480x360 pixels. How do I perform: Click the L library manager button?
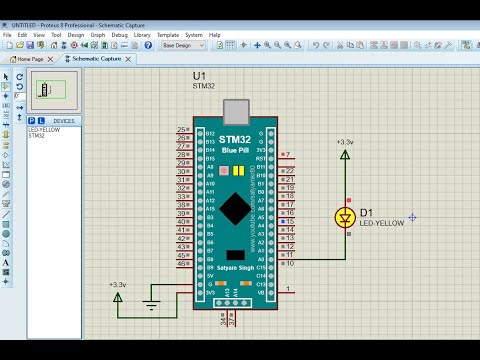41,121
